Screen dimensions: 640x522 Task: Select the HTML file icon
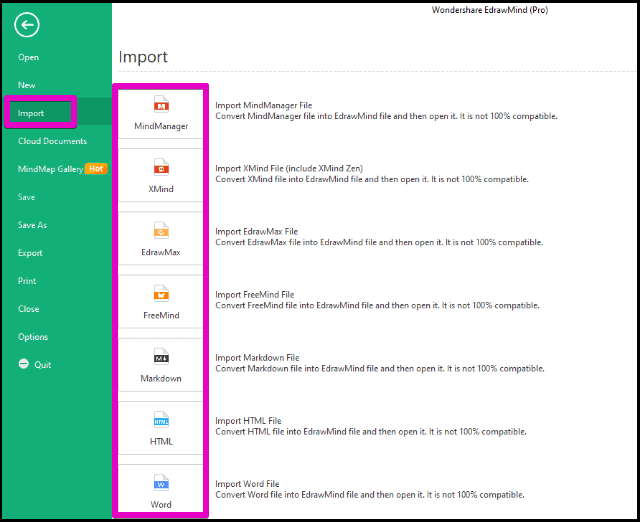(x=161, y=420)
